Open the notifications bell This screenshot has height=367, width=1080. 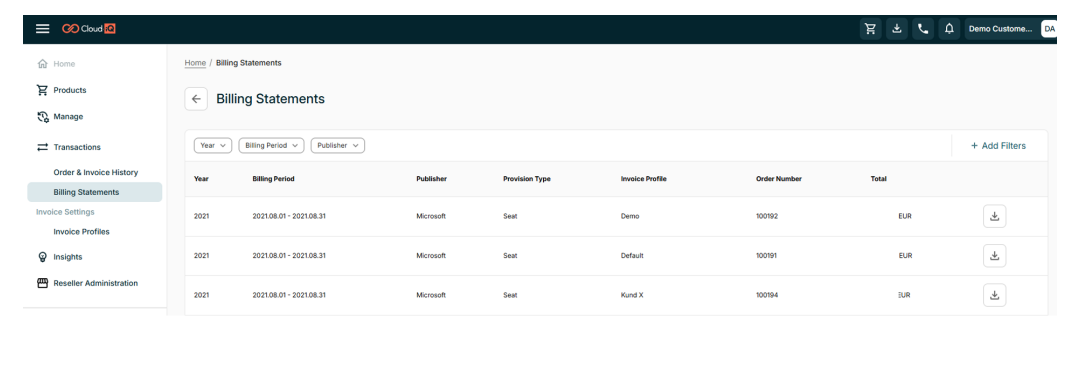(949, 29)
